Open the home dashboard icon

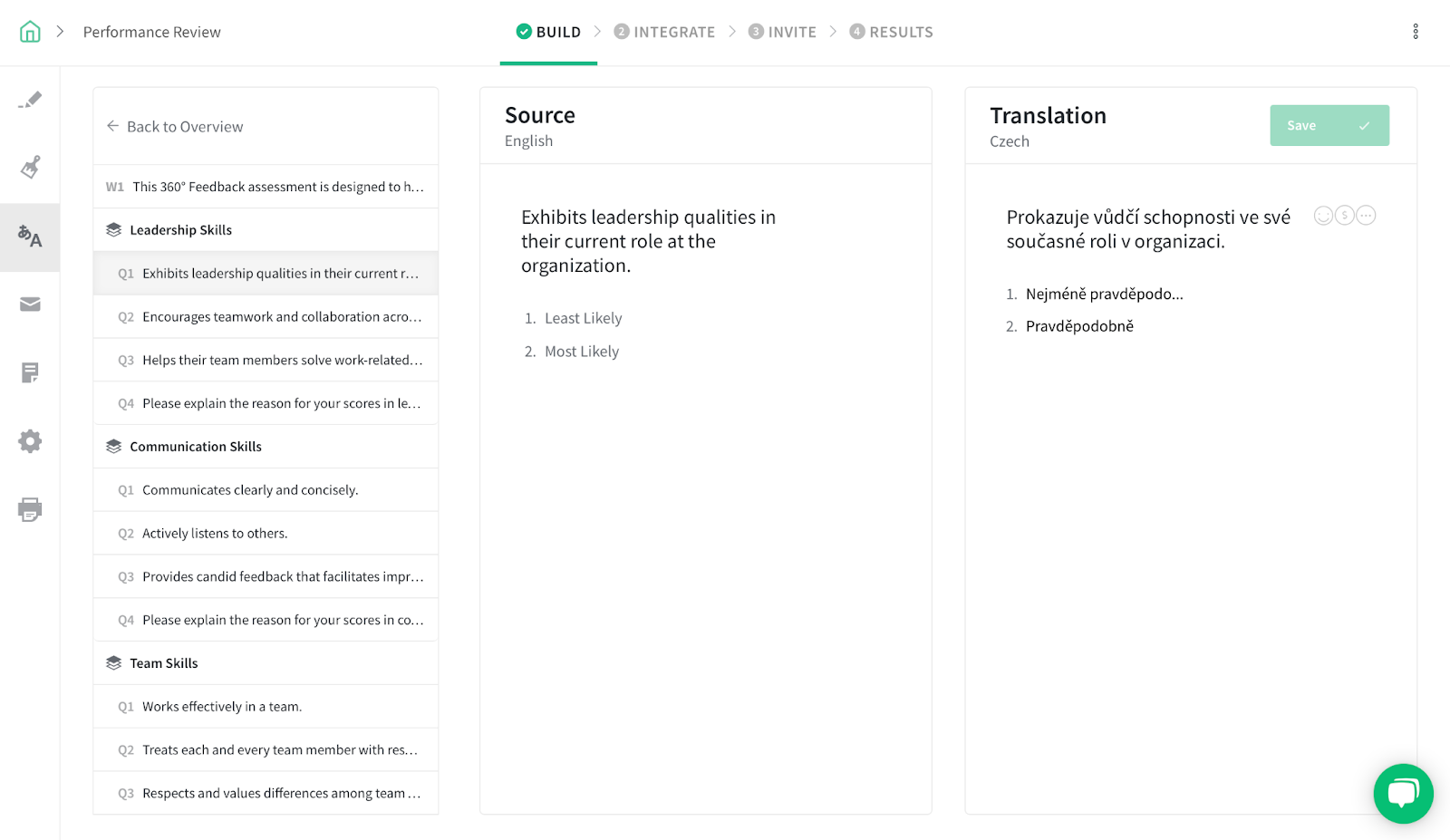(x=30, y=32)
